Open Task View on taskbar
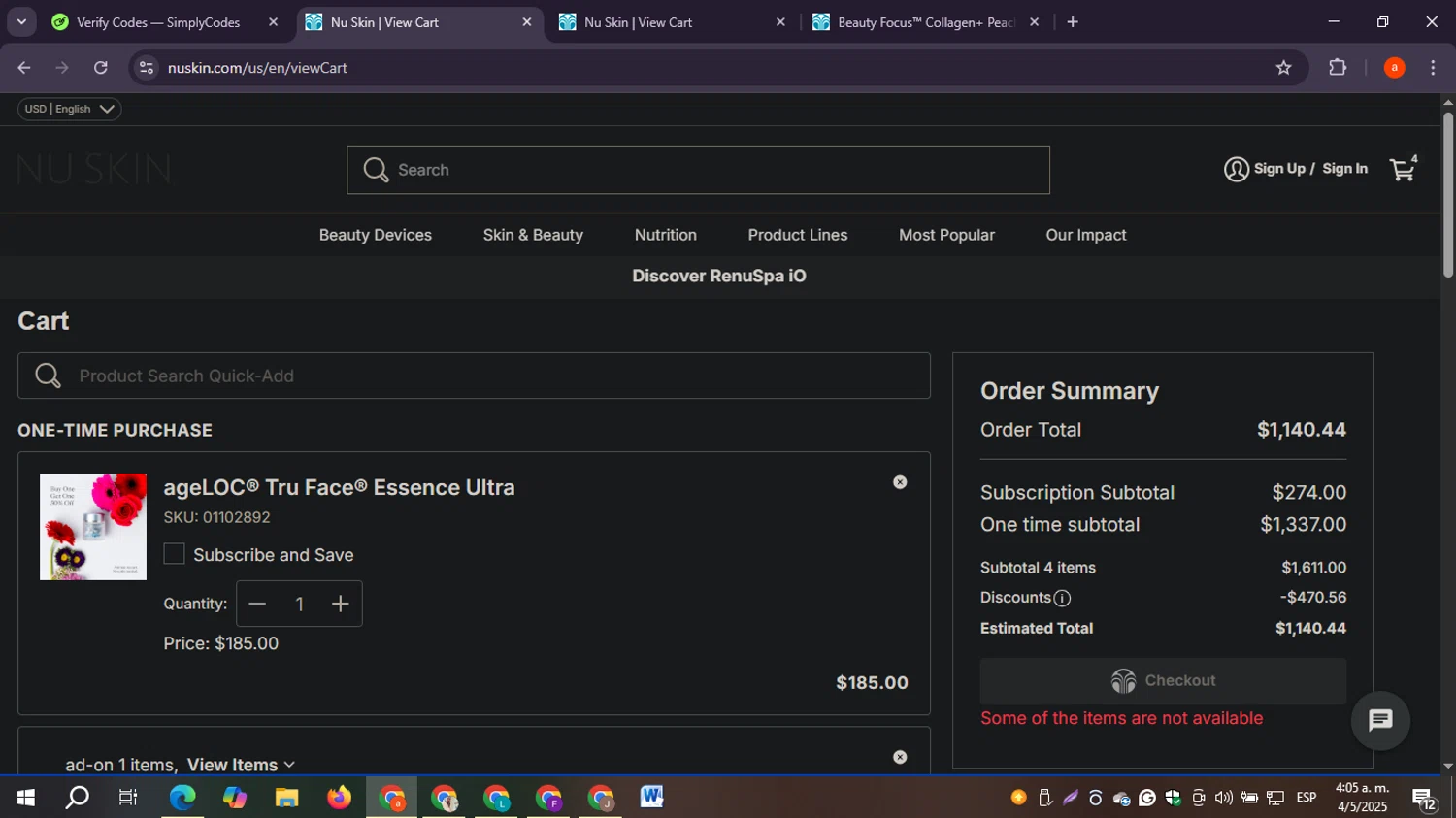1456x818 pixels. click(128, 798)
